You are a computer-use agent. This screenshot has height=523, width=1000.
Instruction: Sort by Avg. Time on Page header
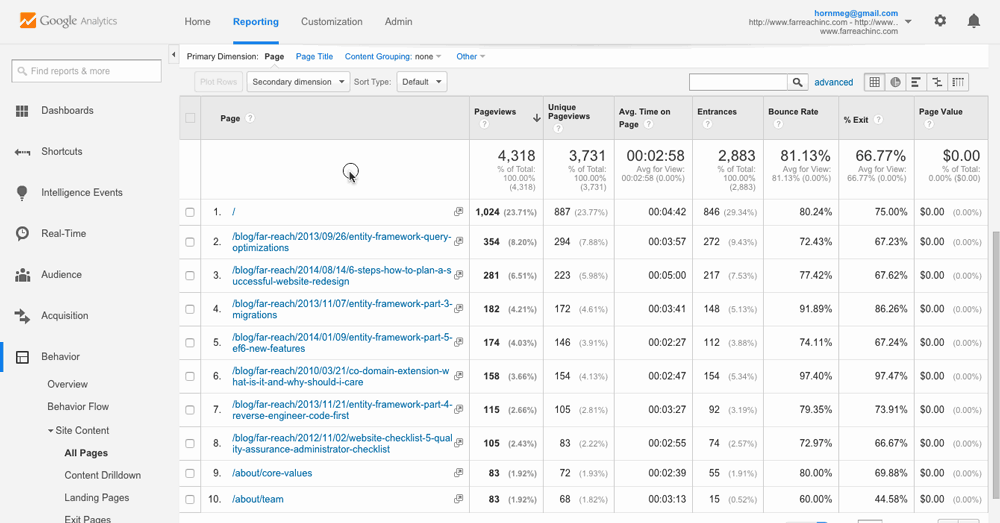[644, 118]
